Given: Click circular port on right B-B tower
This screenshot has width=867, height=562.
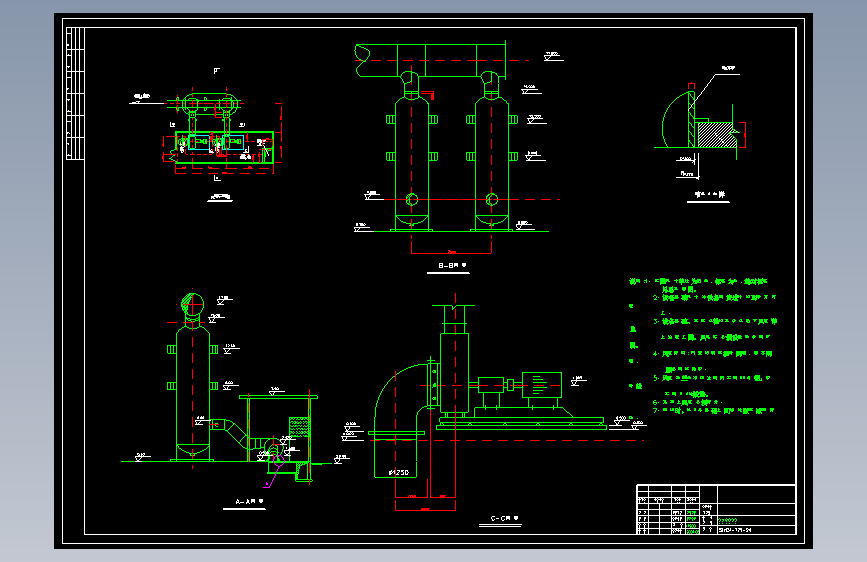Looking at the screenshot, I should (x=492, y=199).
